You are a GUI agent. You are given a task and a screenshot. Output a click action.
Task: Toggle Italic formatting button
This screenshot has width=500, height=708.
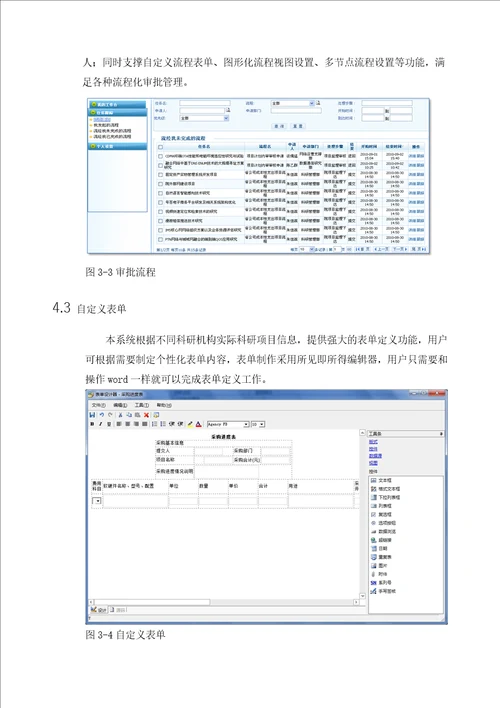coord(100,424)
